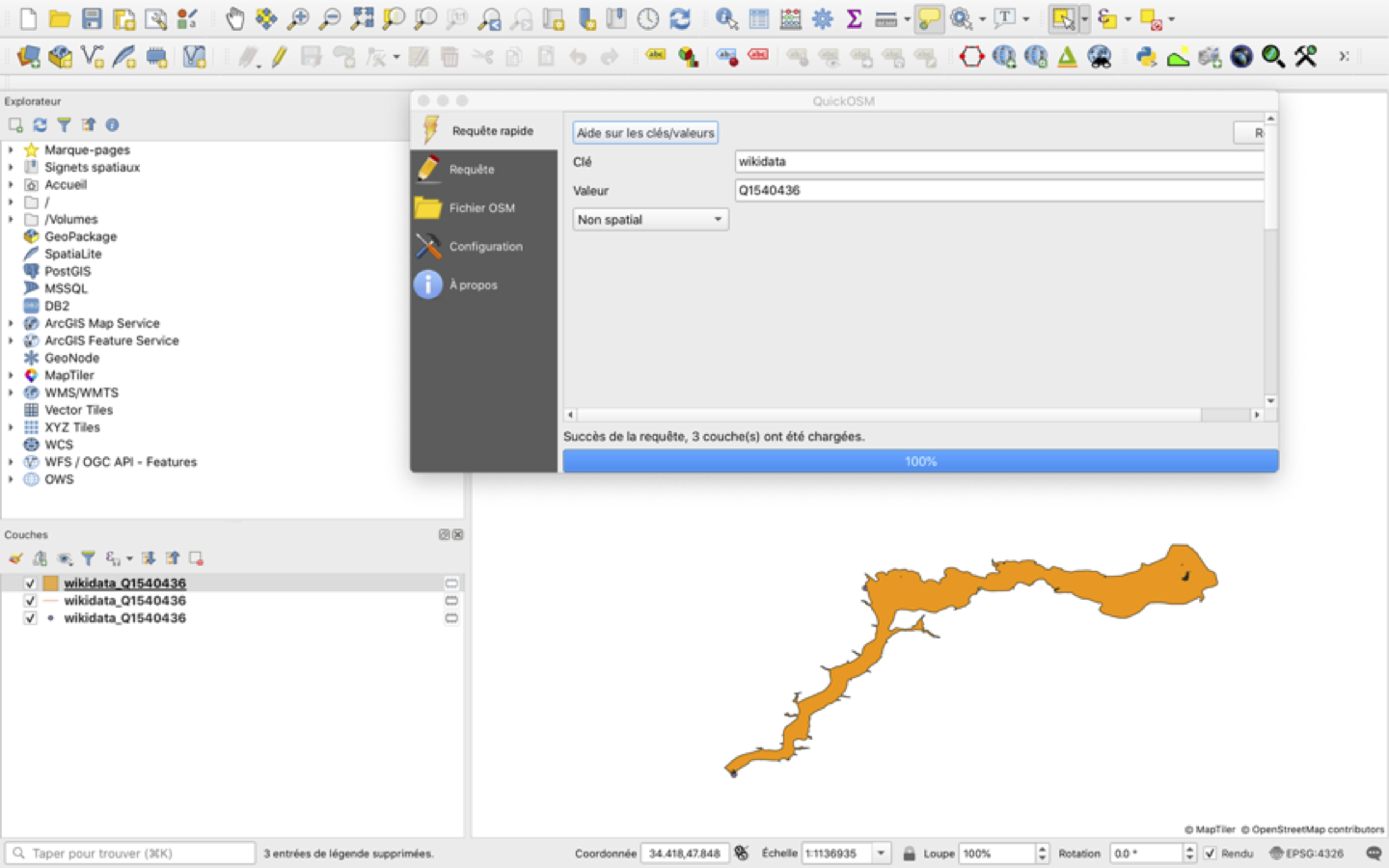1389x868 pixels.
Task: Toggle the scale lock padlock icon
Action: [x=909, y=854]
